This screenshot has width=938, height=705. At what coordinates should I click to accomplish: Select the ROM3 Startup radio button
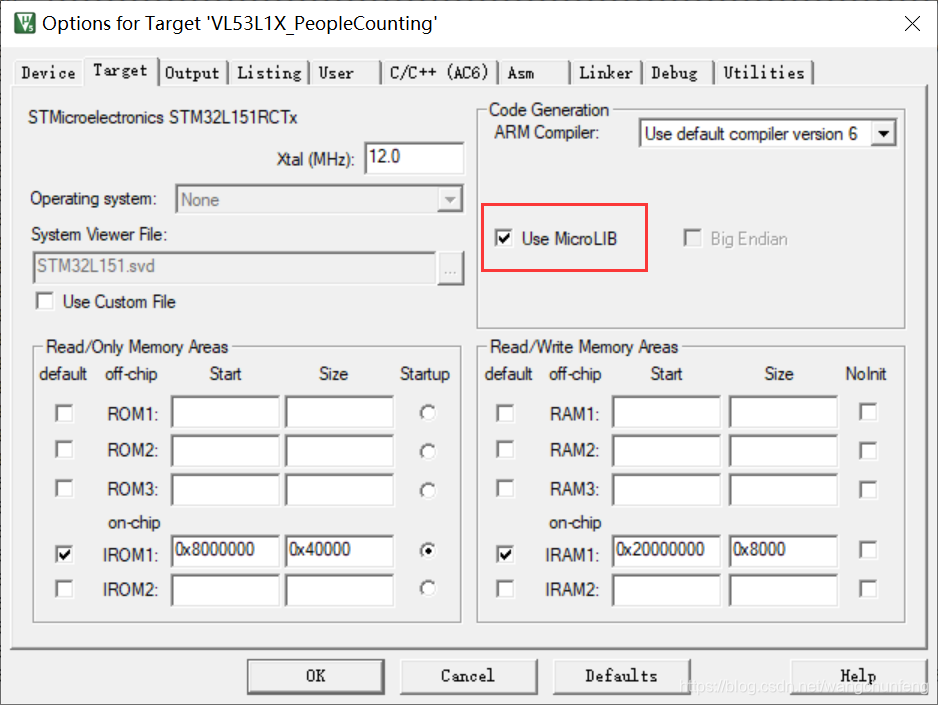427,490
